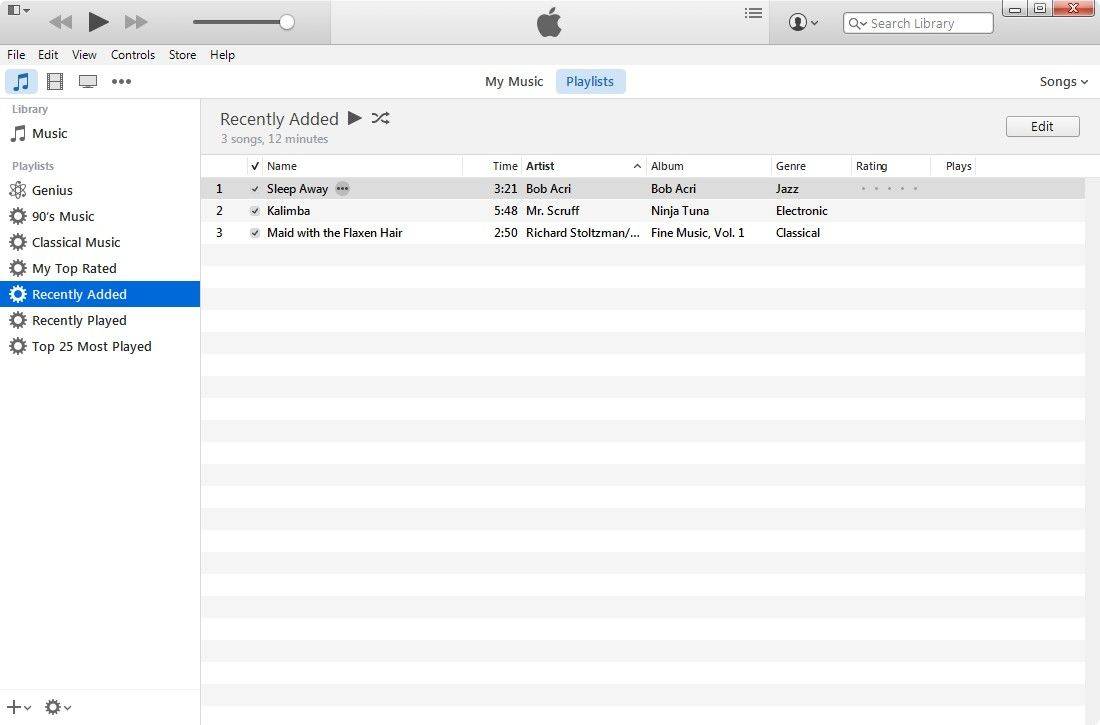Switch to the TV Shows monitor icon
The height and width of the screenshot is (725, 1100).
tap(88, 81)
